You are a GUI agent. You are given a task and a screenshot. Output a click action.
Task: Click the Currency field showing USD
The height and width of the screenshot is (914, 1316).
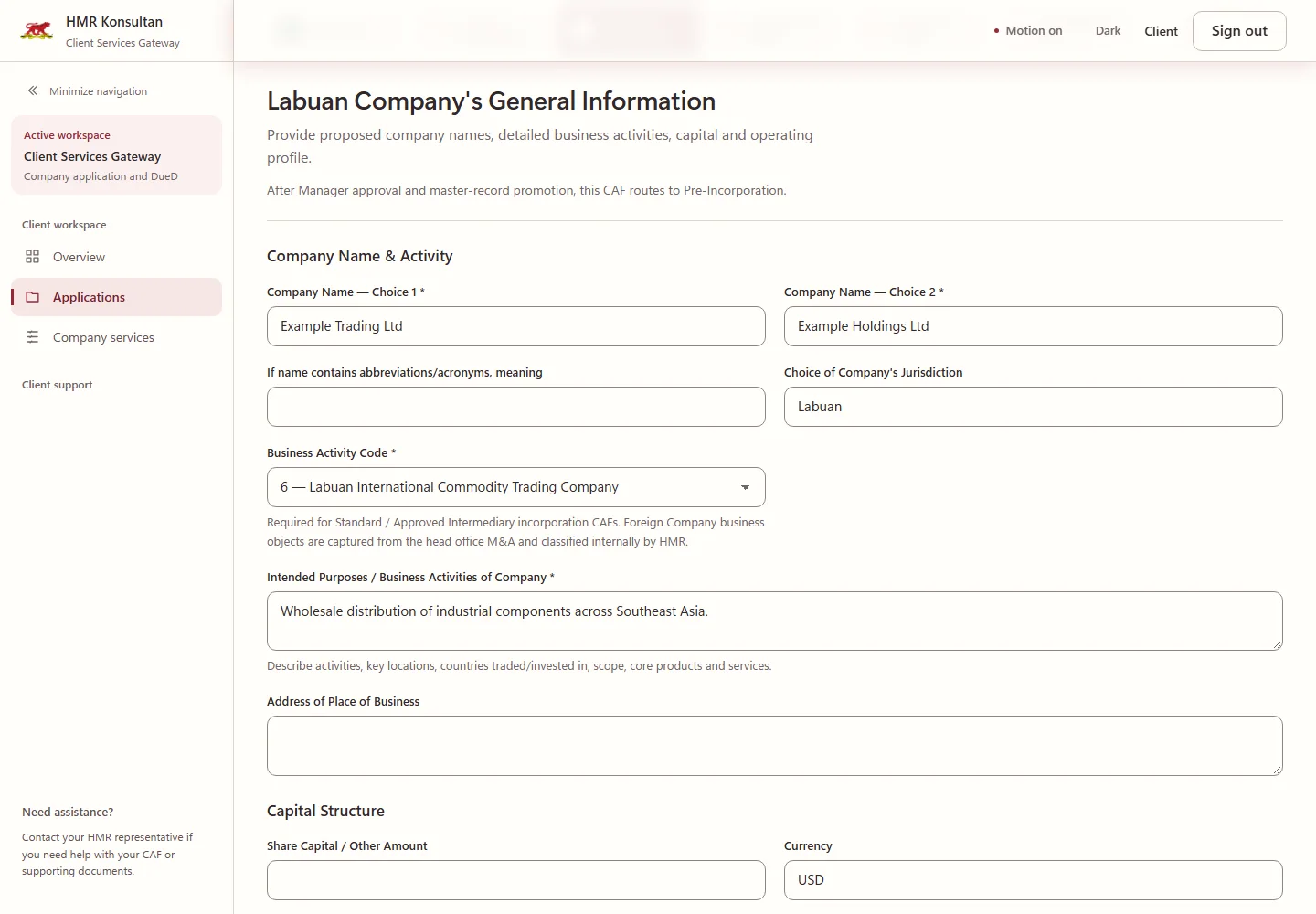click(1033, 880)
